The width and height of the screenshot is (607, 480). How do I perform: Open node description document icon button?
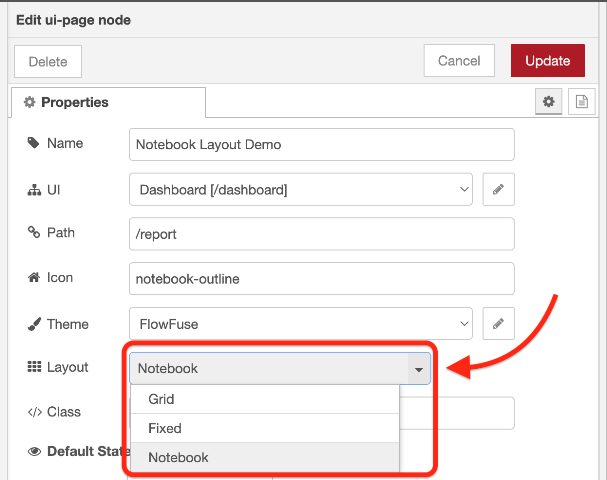[x=581, y=102]
